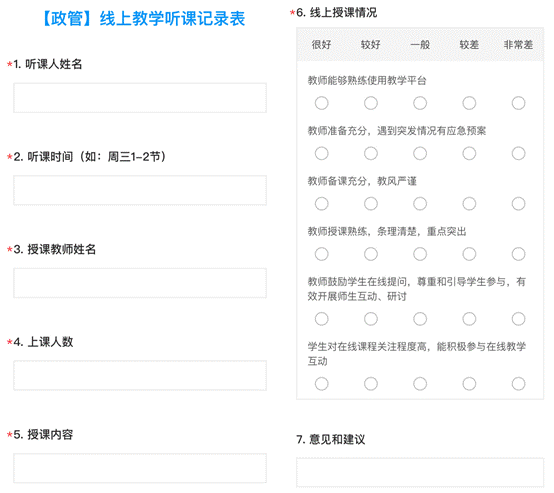Choose 很好 for 教师鼓励学生在线提问
The image size is (554, 493).
(322, 319)
